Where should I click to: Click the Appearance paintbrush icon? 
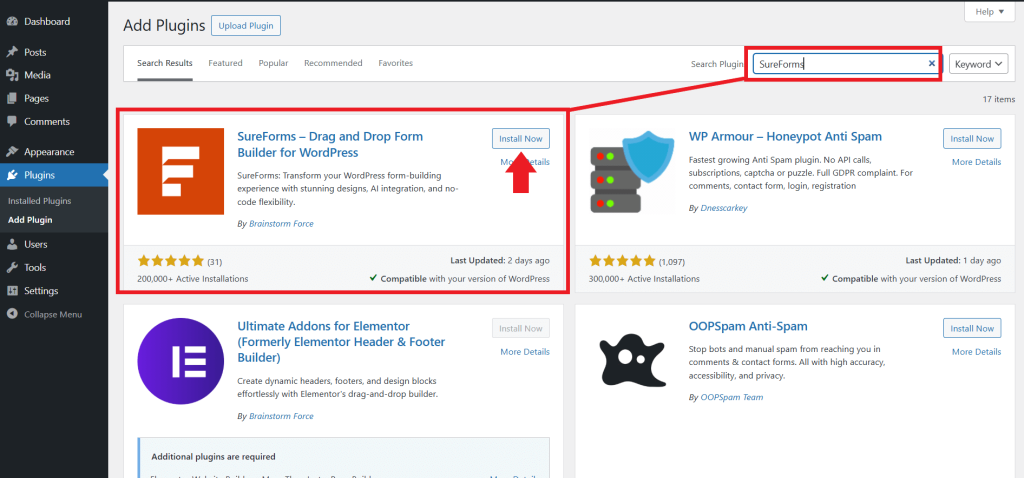coord(12,151)
